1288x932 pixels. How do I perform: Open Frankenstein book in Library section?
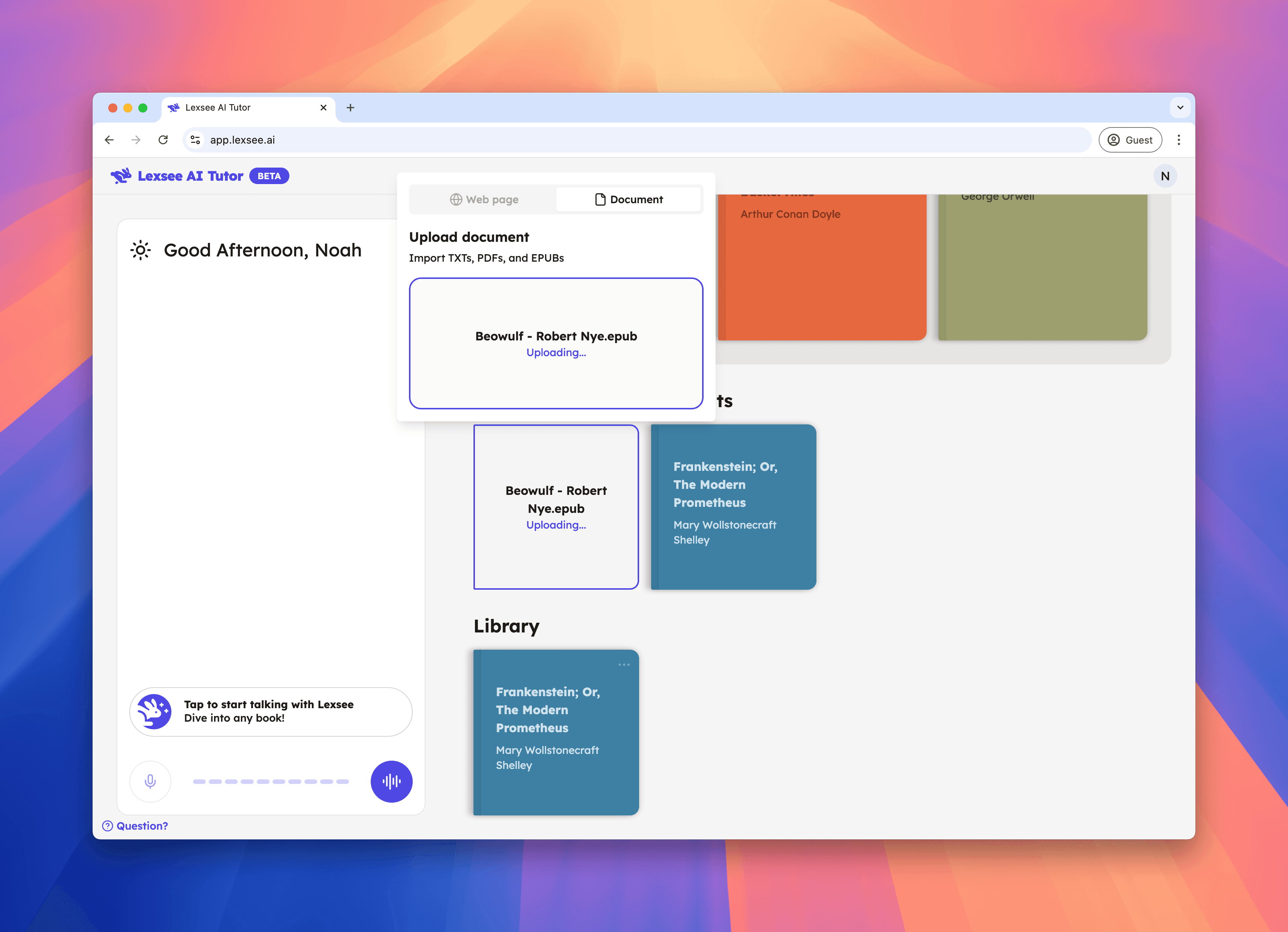click(556, 733)
